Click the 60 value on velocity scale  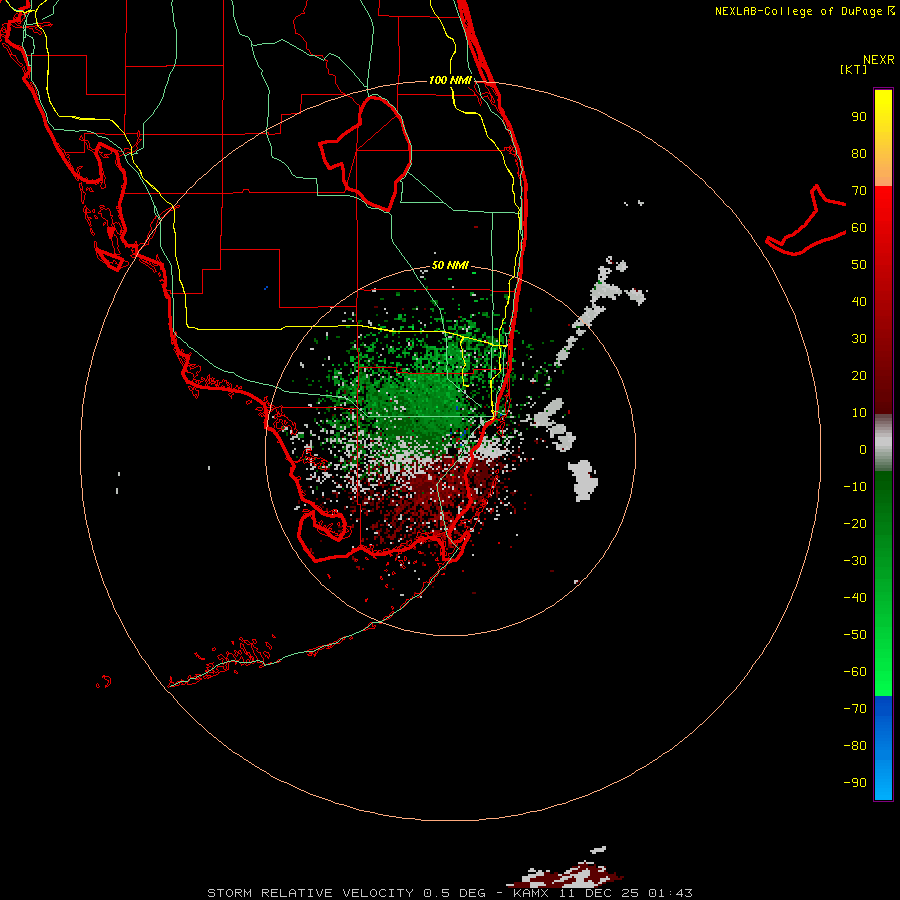(859, 228)
